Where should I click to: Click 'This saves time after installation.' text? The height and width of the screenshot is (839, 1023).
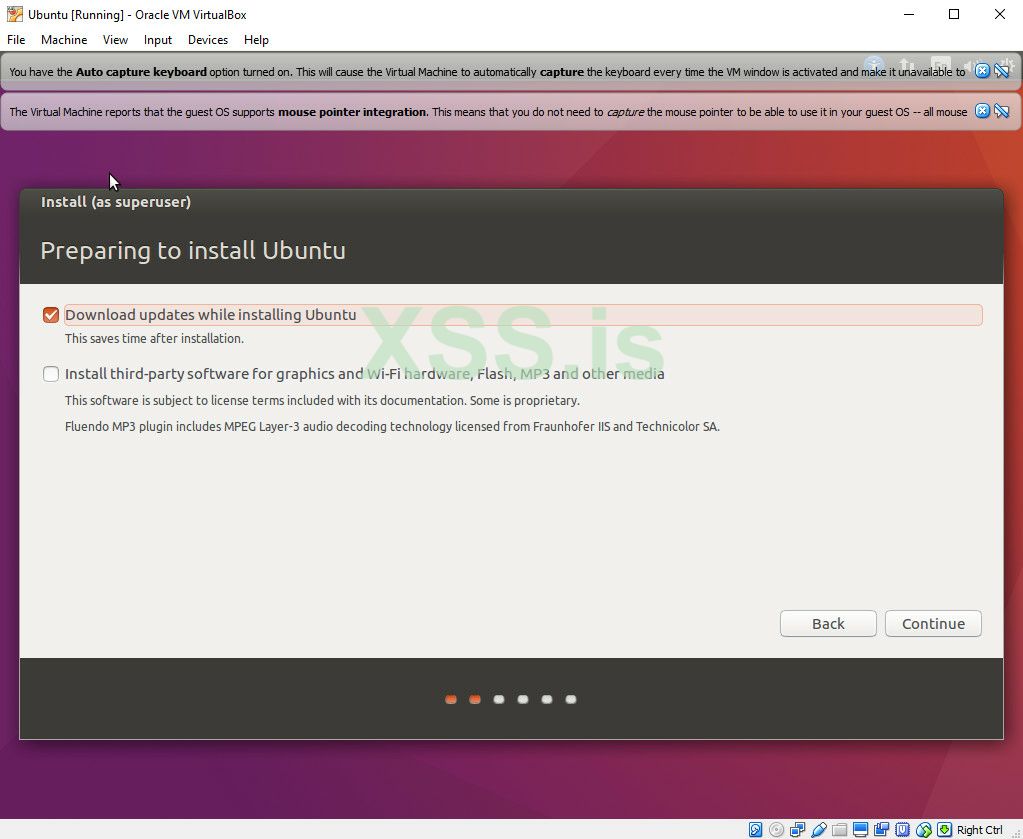pos(155,339)
